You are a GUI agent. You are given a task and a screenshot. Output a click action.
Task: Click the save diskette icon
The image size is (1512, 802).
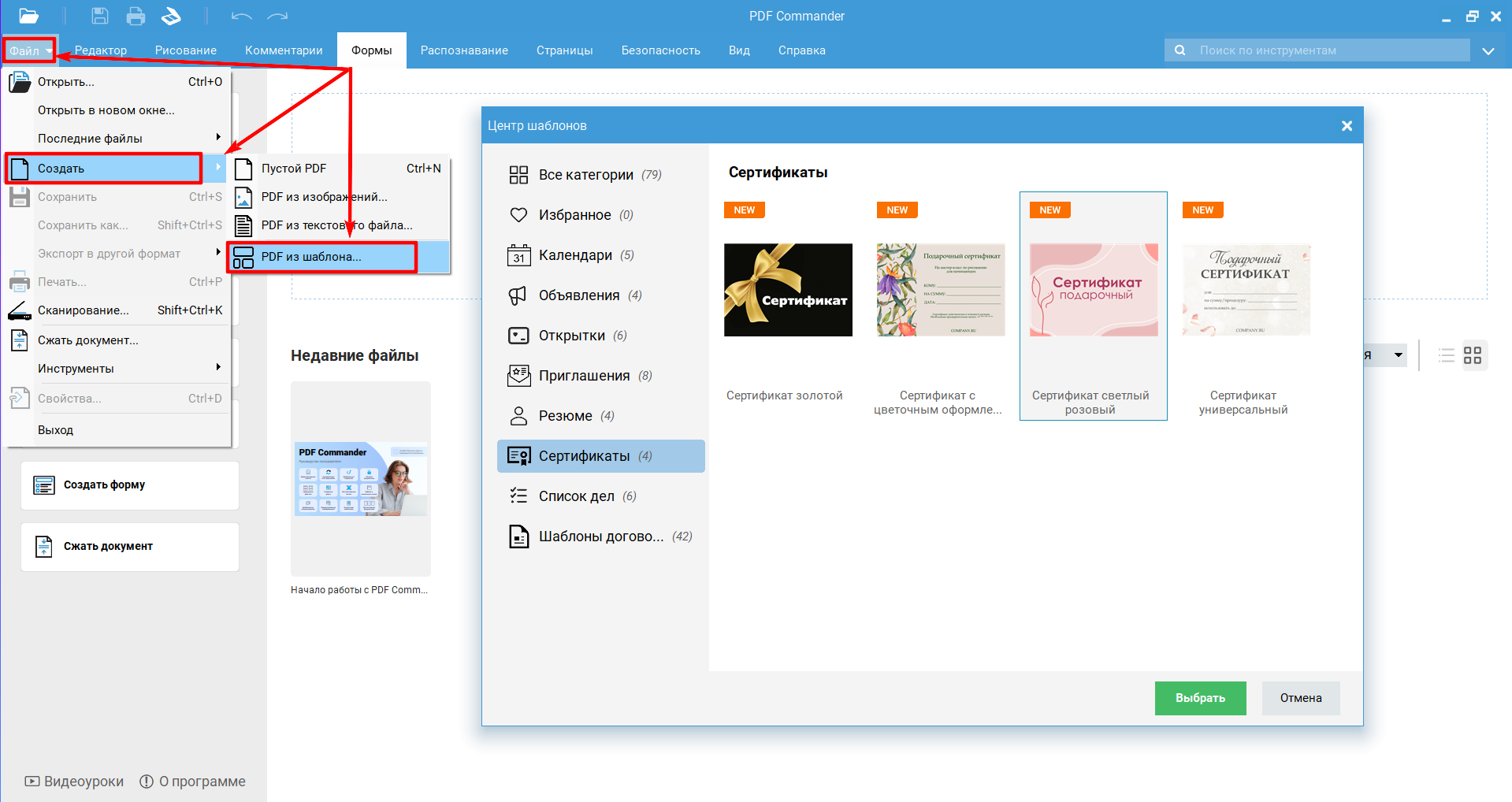pyautogui.click(x=100, y=16)
